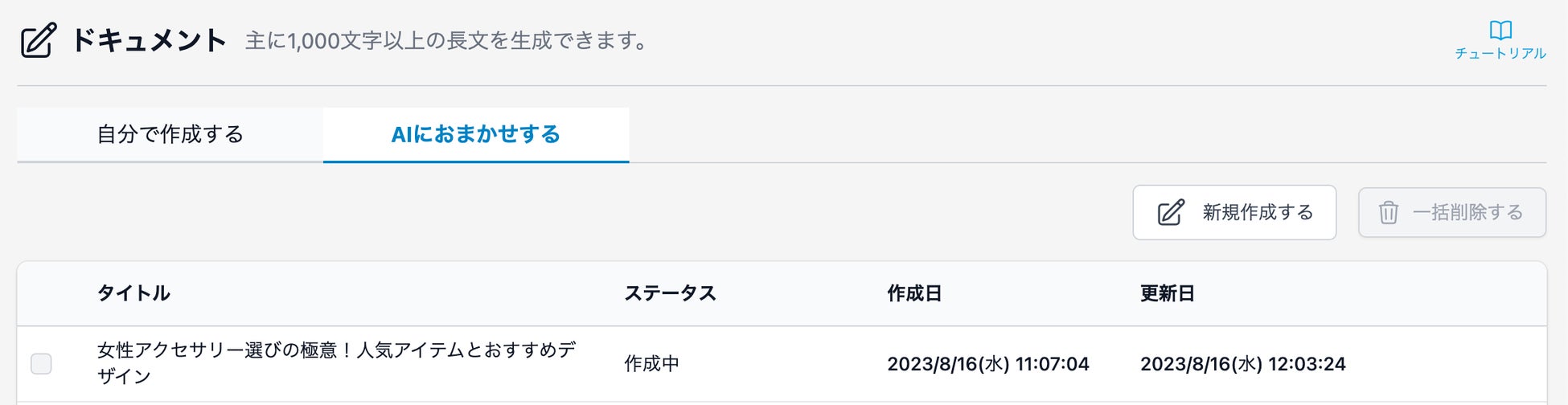Open the チュートリアル link text

(x=1500, y=53)
